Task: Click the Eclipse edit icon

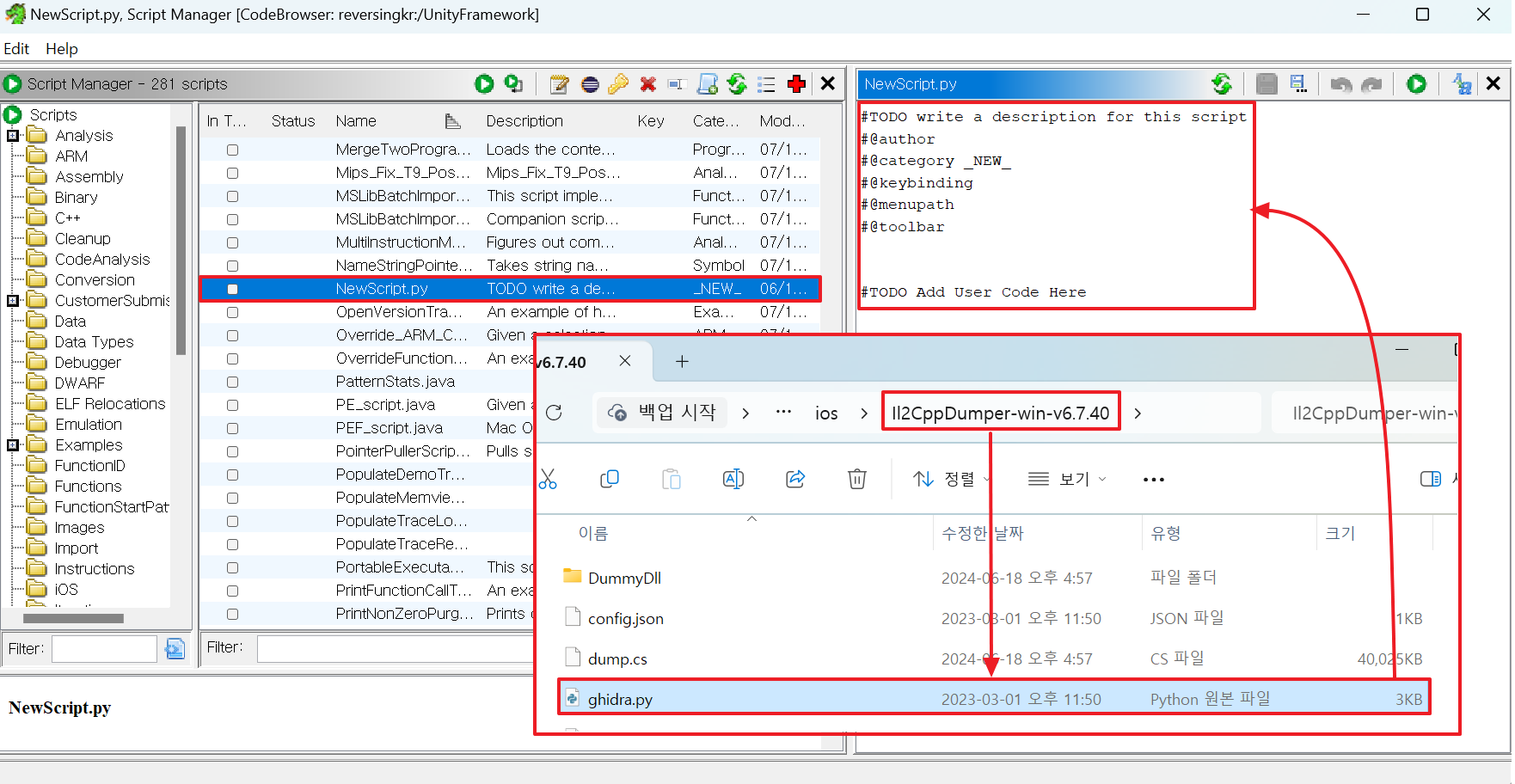Action: tap(590, 83)
